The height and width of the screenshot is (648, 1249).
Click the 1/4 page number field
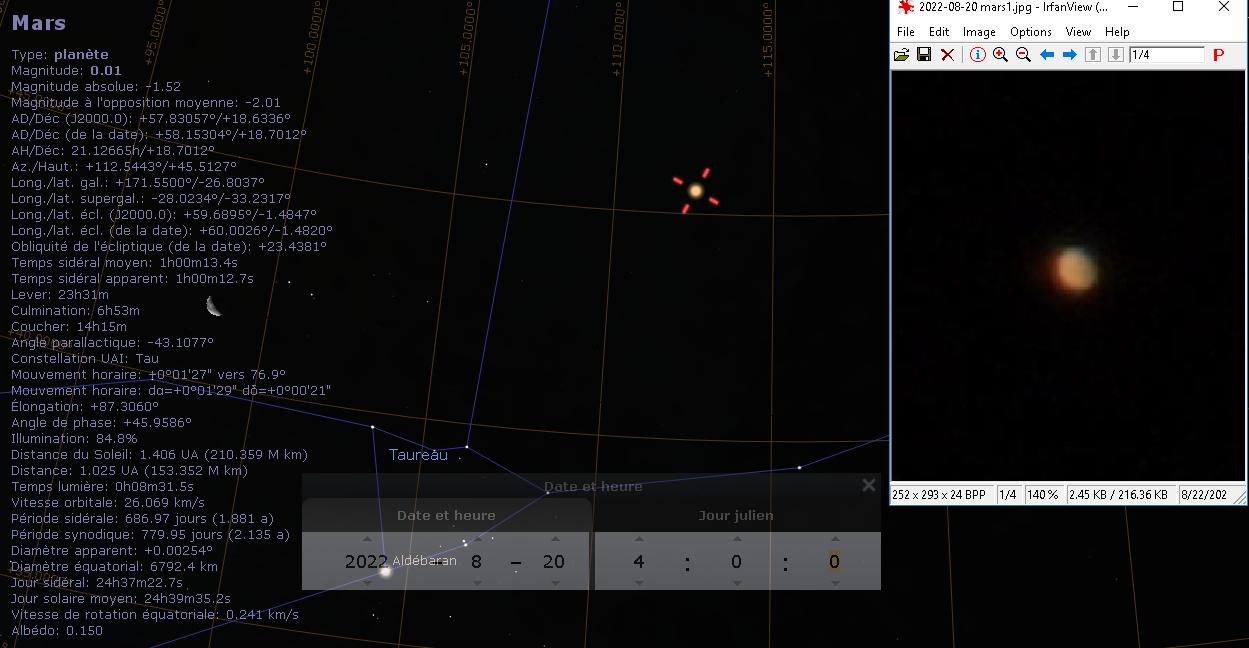pyautogui.click(x=1166, y=55)
